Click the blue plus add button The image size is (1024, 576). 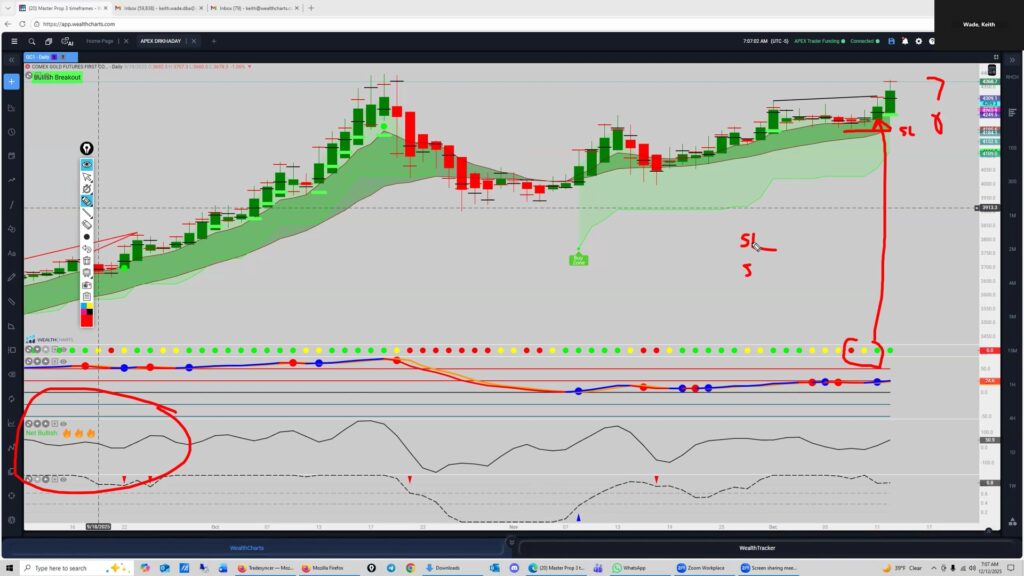pyautogui.click(x=11, y=81)
